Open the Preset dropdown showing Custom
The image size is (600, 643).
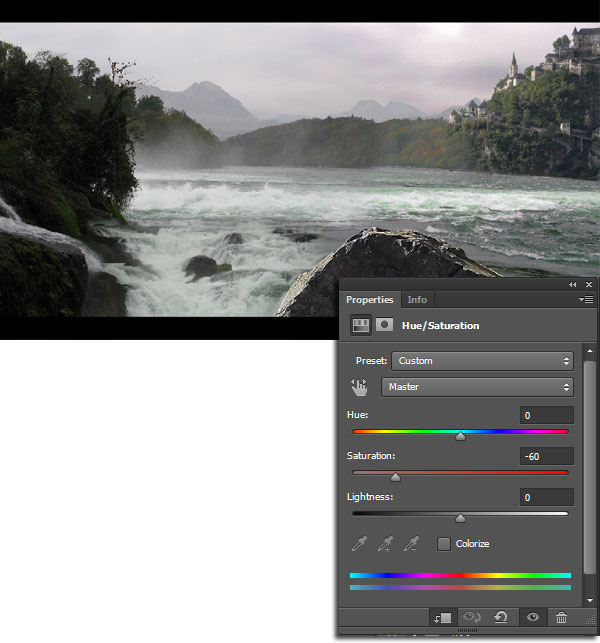coord(481,361)
